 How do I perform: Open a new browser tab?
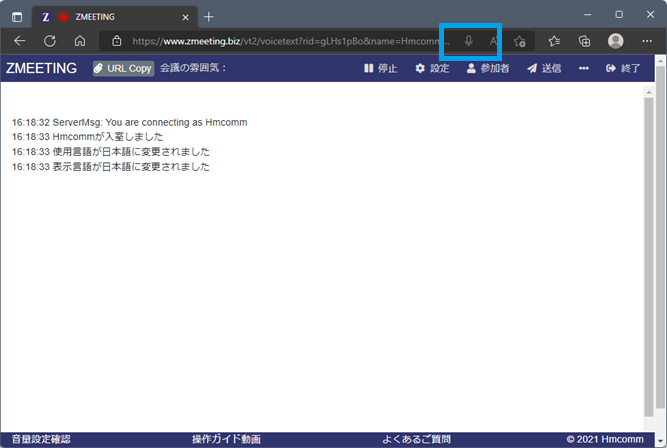pos(209,16)
